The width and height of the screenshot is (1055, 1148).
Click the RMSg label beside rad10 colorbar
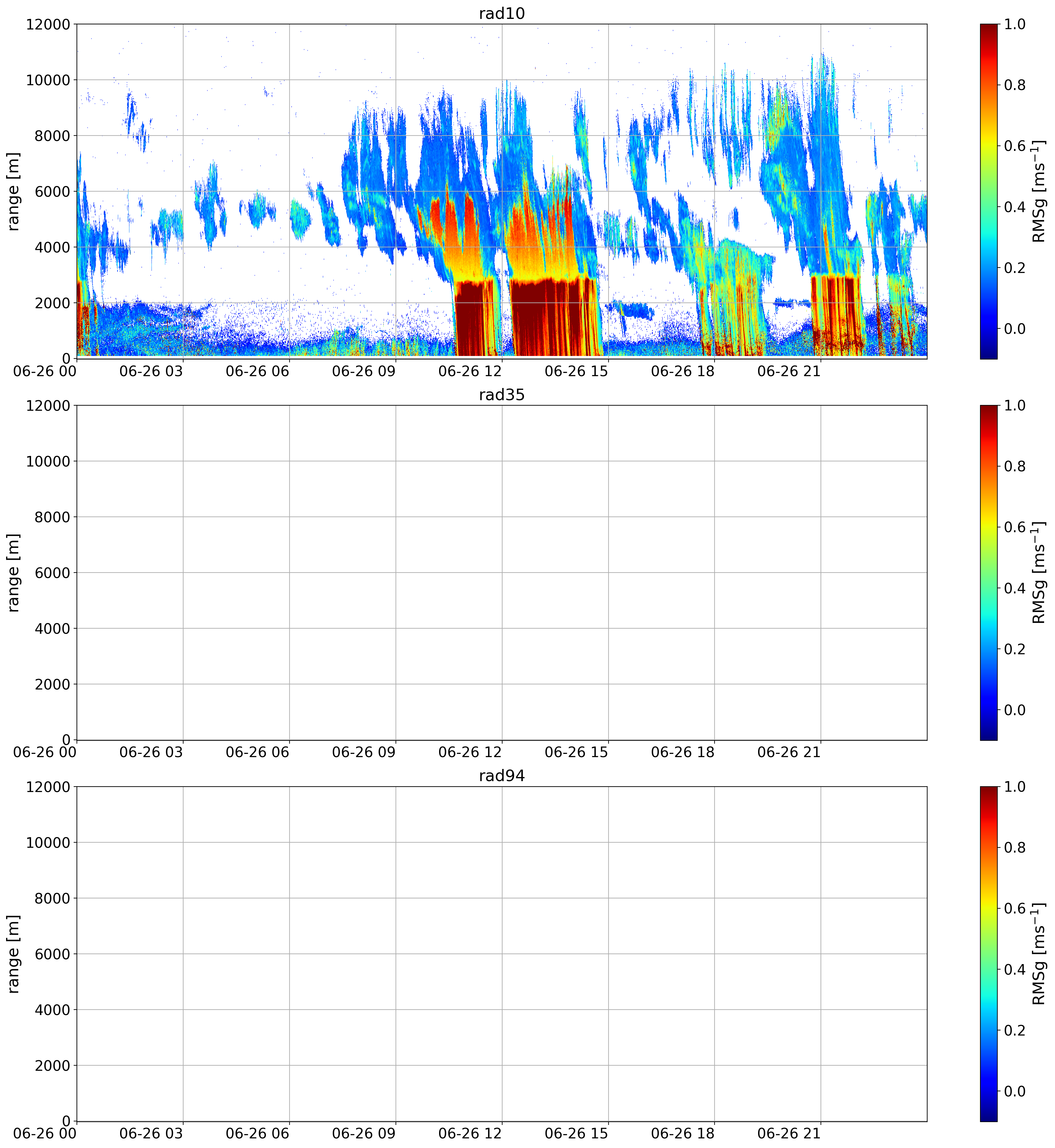[x=1039, y=191]
